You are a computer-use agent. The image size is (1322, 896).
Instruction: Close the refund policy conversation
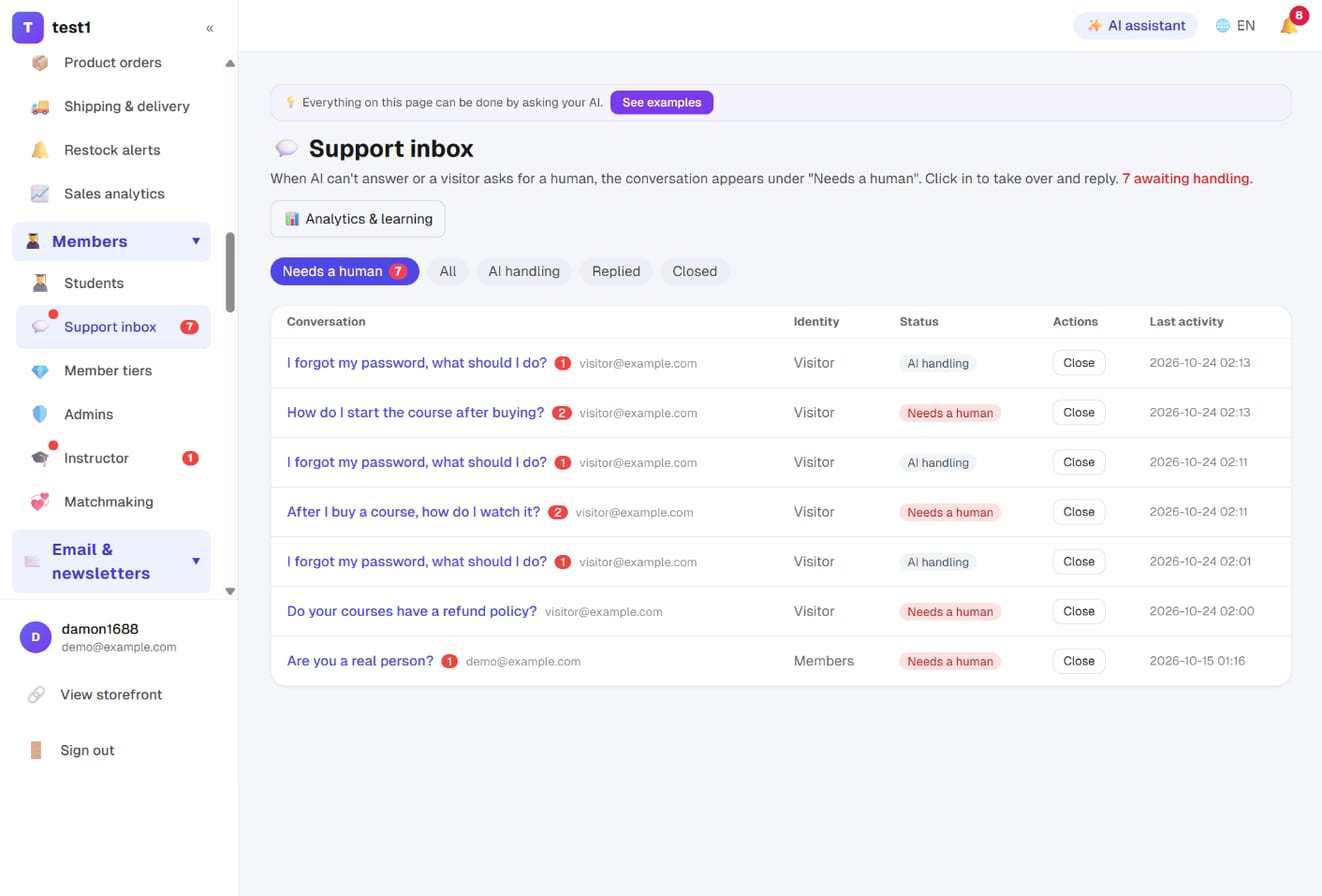point(1079,611)
